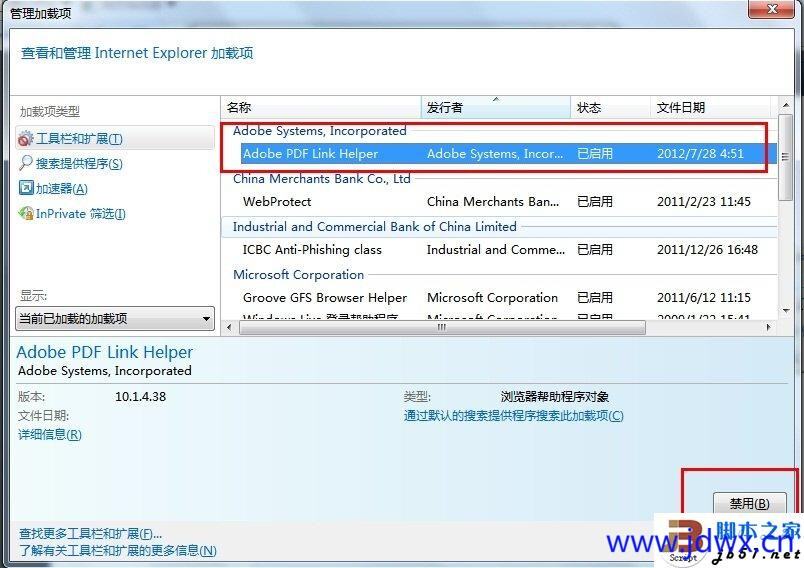Click the InPrivate Filtering icon

pos(26,213)
